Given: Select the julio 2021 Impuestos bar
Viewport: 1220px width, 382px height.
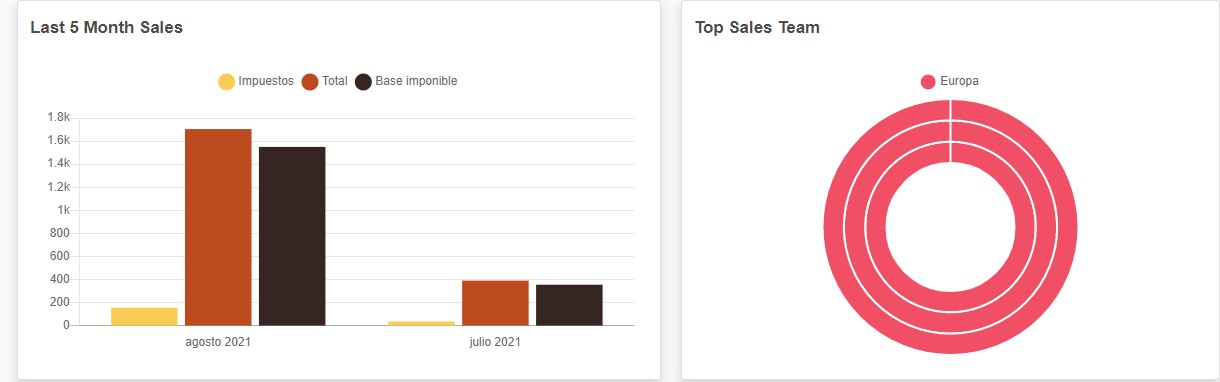Looking at the screenshot, I should 421,323.
